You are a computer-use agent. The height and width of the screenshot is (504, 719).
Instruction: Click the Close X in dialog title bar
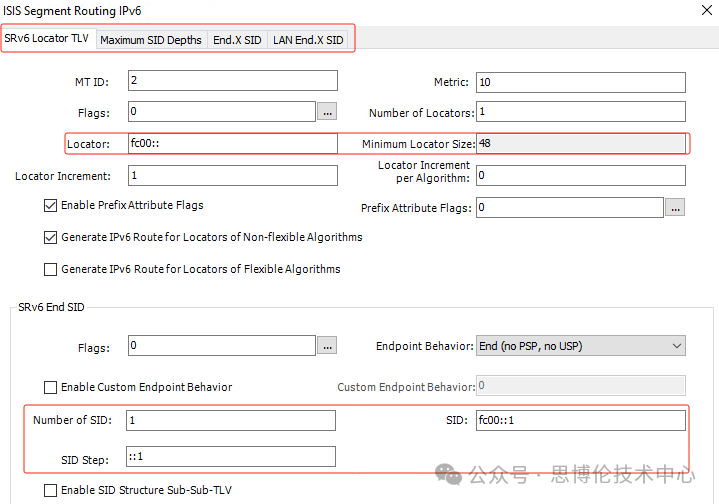(x=698, y=11)
